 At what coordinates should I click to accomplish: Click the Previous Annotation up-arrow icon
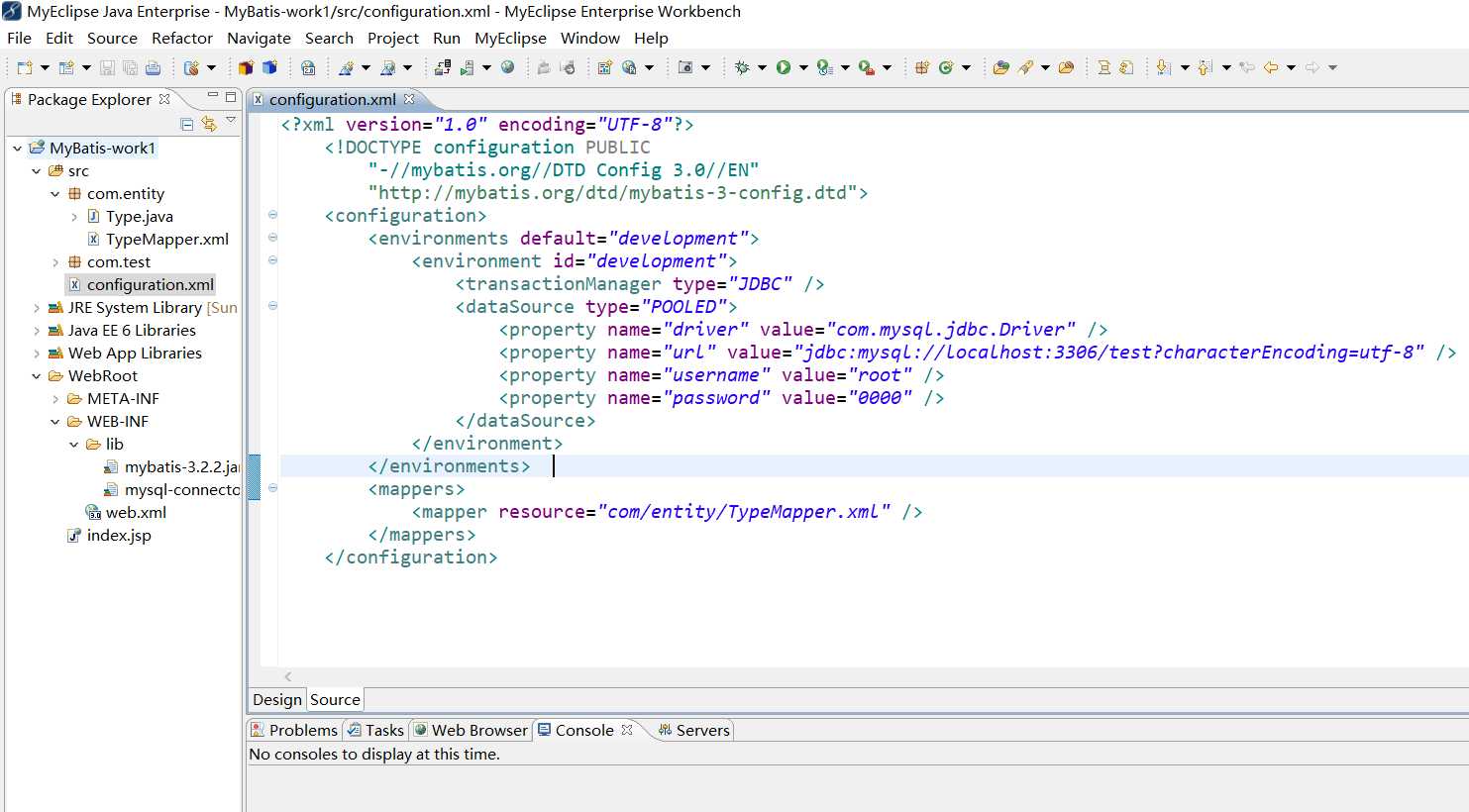[1206, 67]
